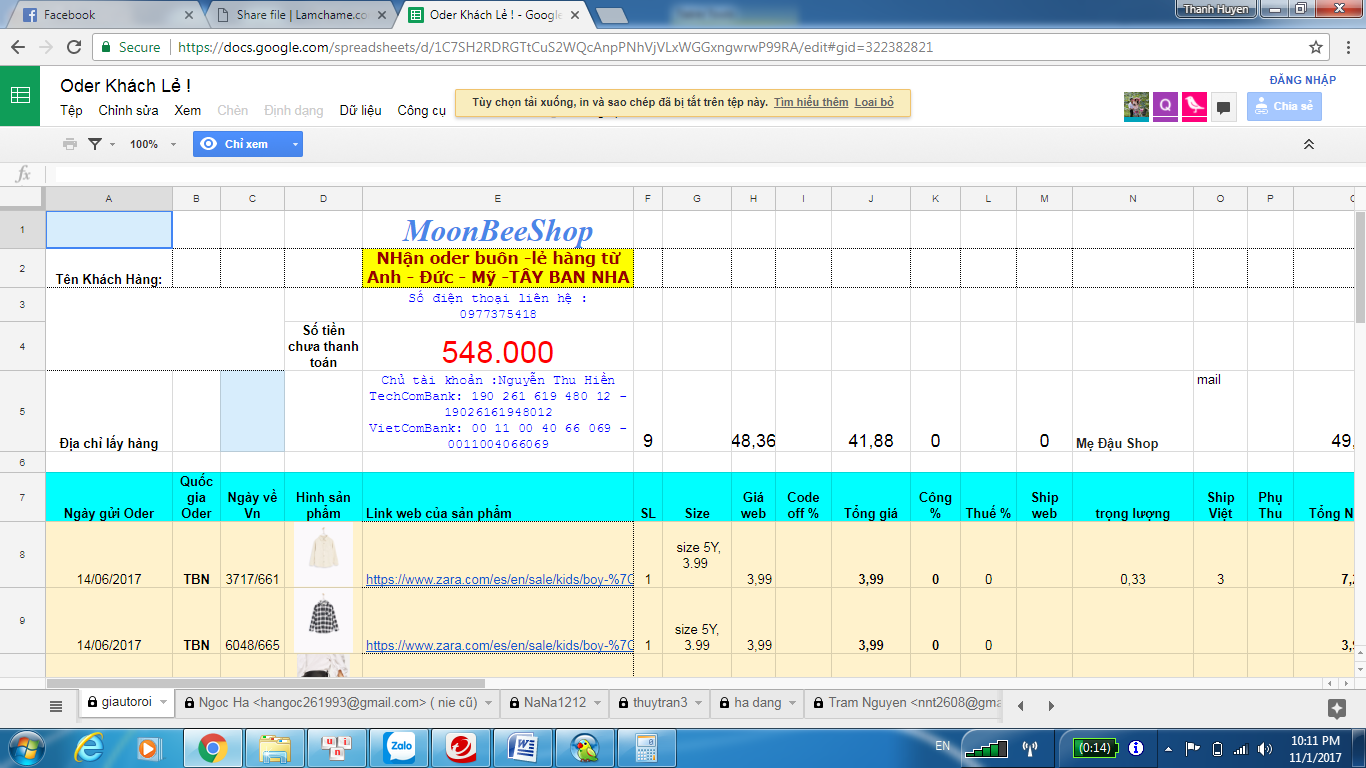Click the filter funnel icon
Image resolution: width=1366 pixels, height=768 pixels.
point(95,144)
